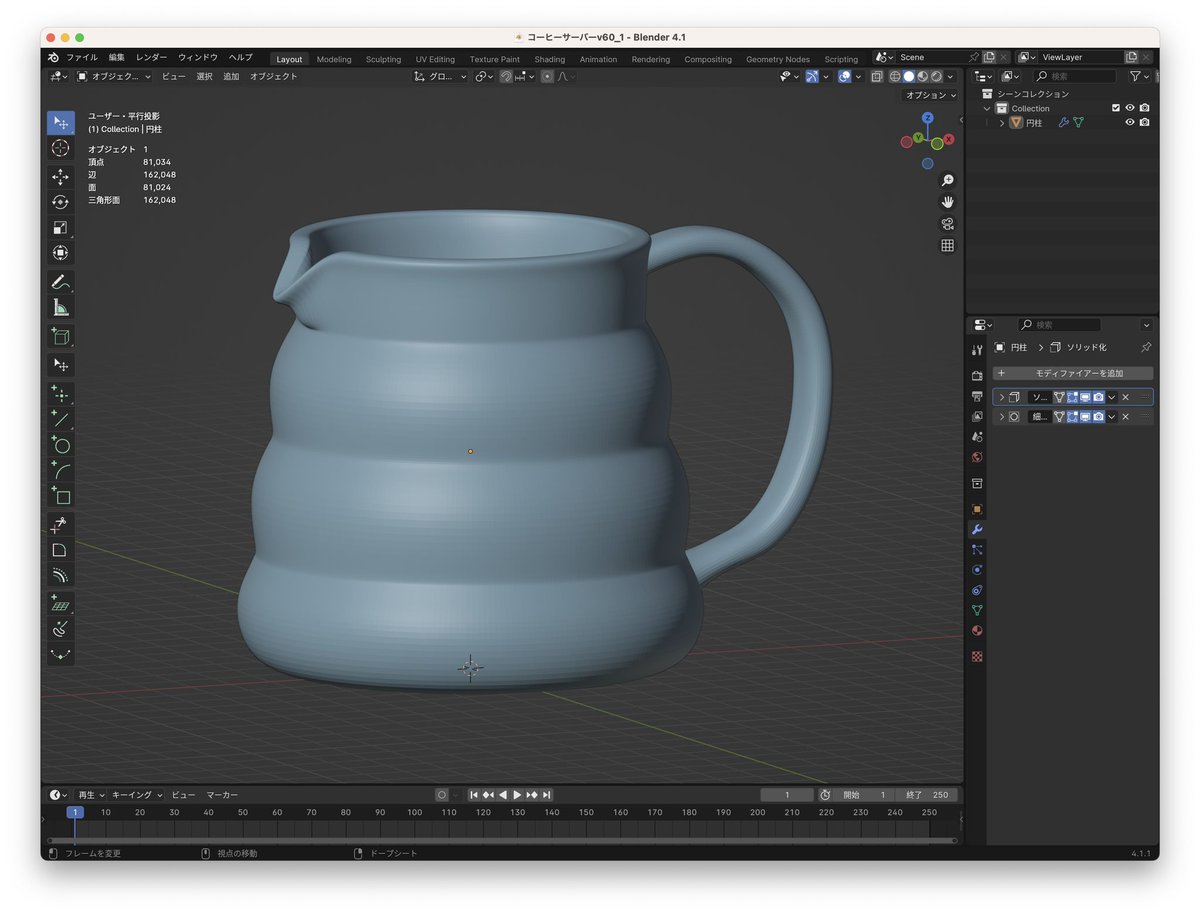Toggle Subdivision modifier viewport display

[x=1085, y=416]
